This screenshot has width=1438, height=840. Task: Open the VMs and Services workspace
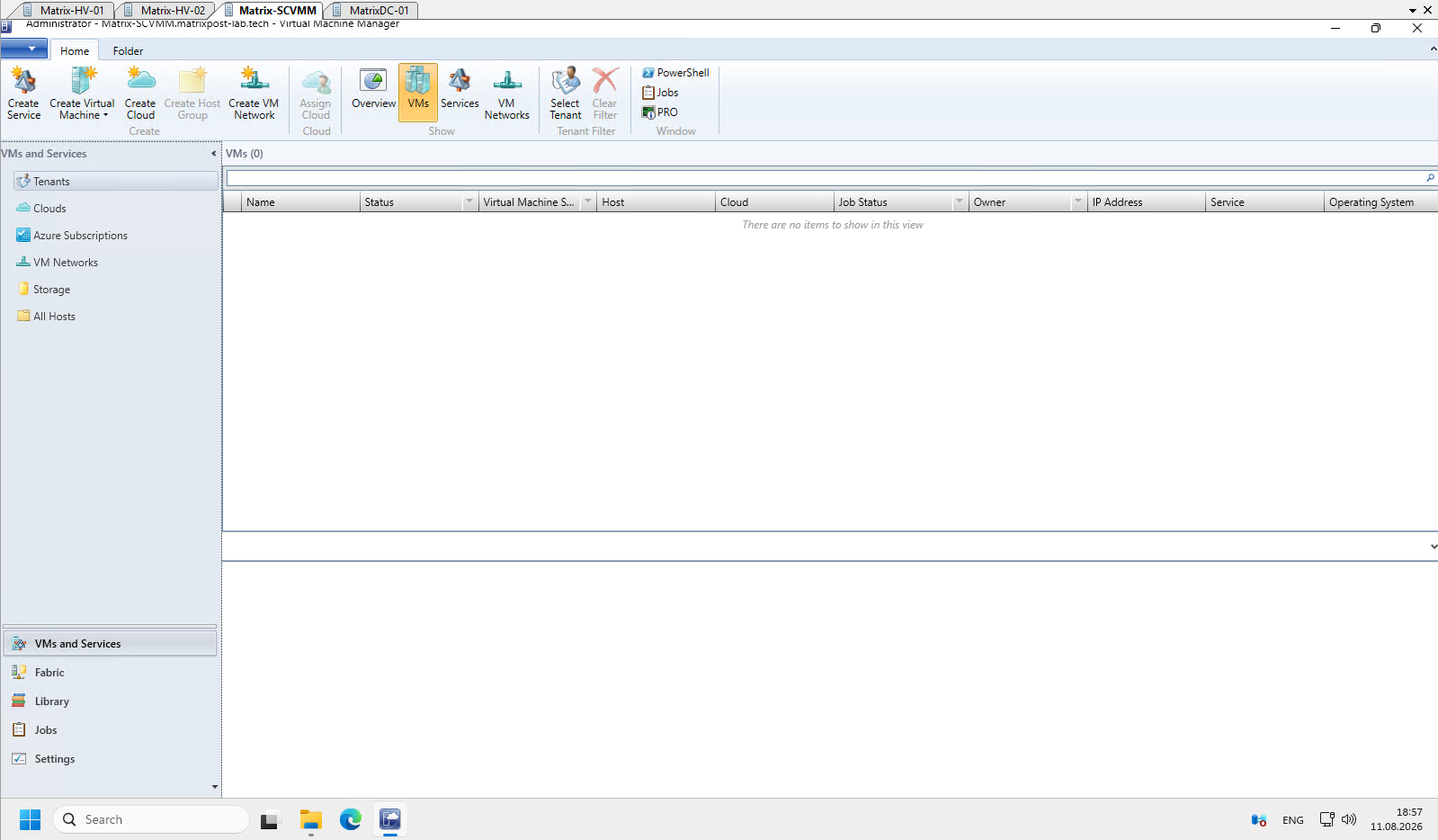[x=110, y=644]
